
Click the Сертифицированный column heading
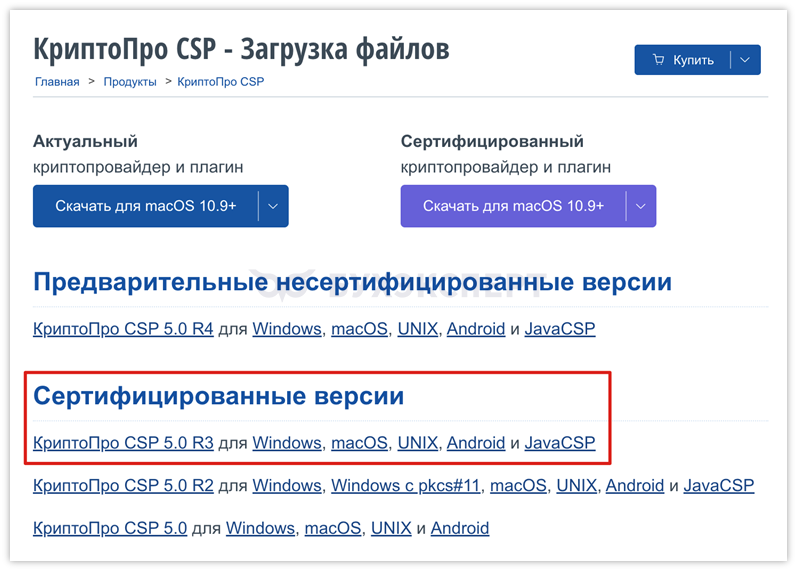492,141
